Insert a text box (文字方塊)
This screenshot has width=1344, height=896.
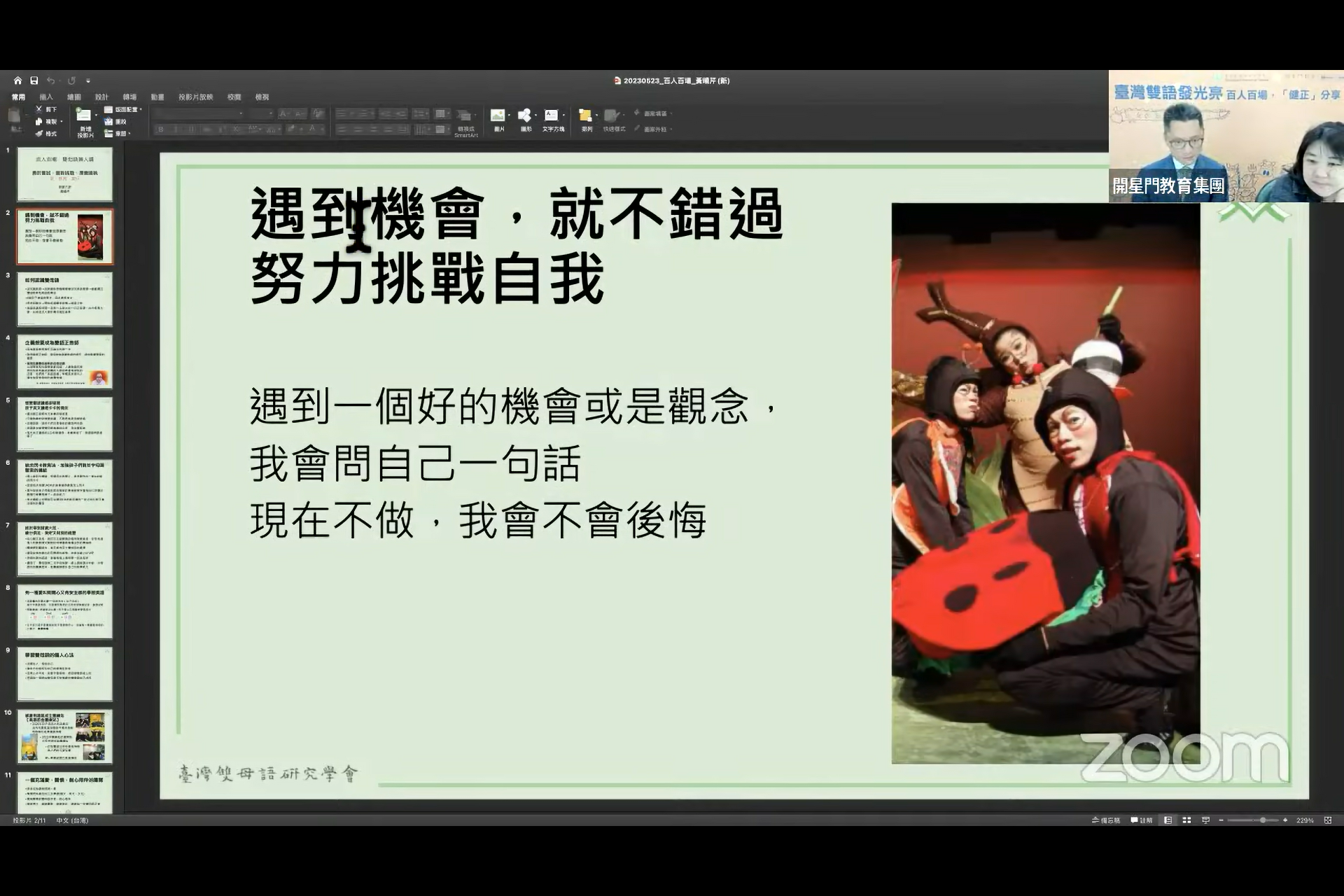tap(553, 120)
